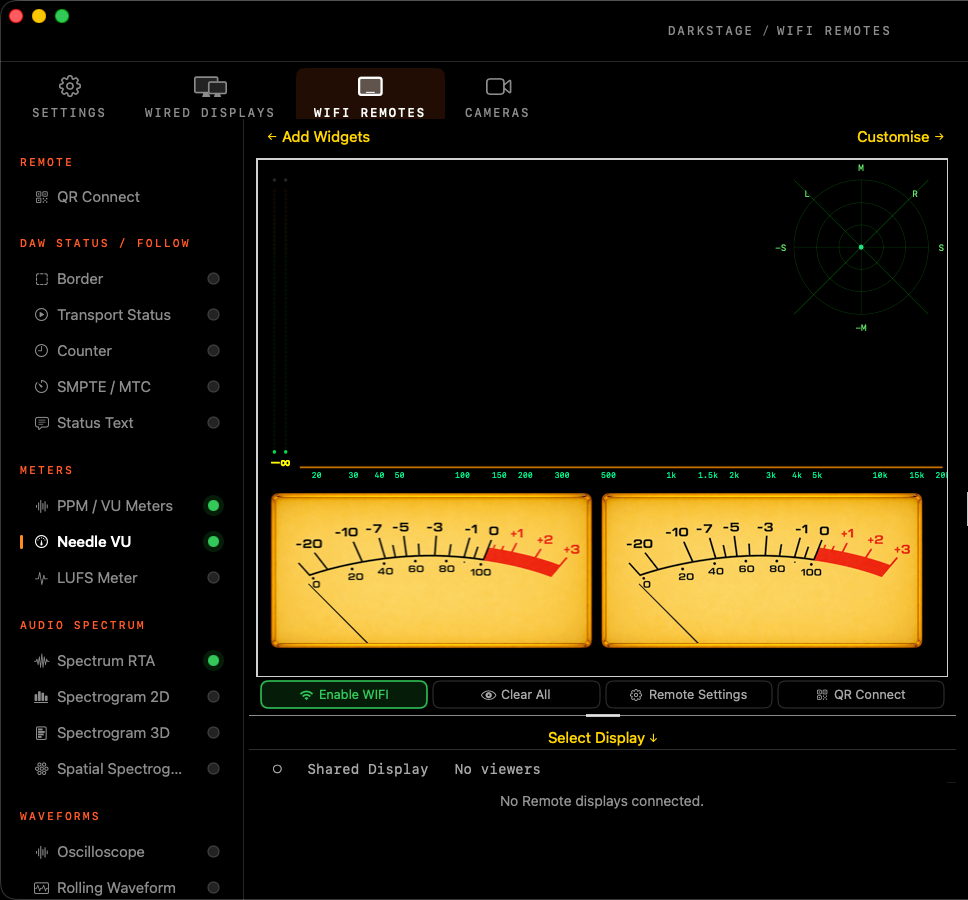
Task: Click the Spectrum RTA waveform icon
Action: (x=41, y=661)
